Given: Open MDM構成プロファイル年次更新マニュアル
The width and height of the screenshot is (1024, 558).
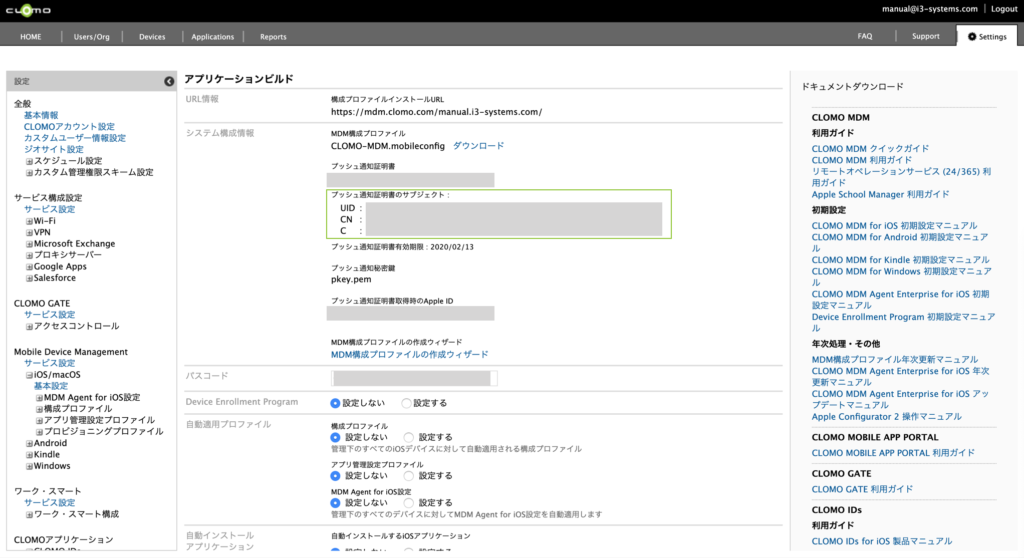Looking at the screenshot, I should [895, 360].
